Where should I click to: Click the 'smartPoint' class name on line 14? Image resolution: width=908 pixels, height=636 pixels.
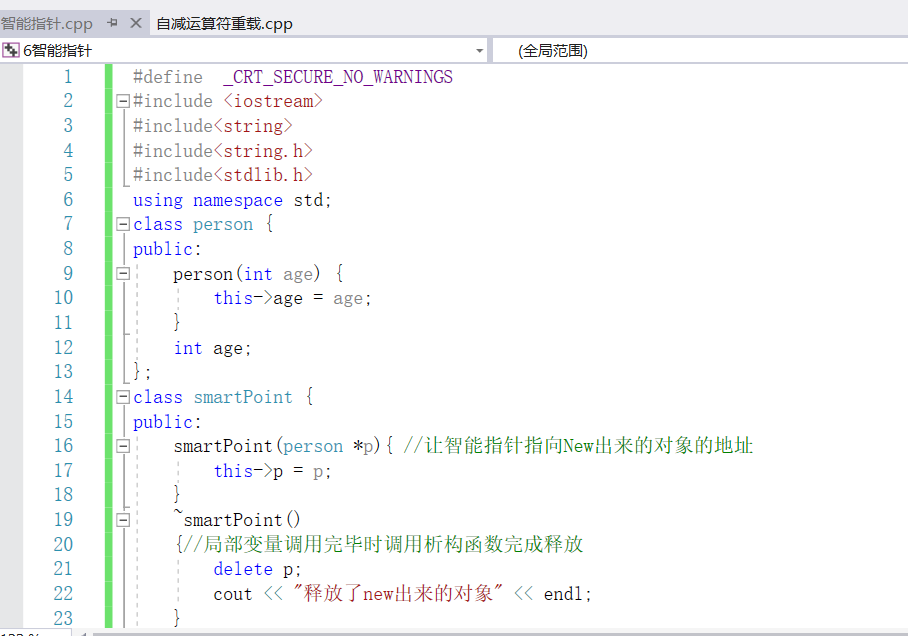243,397
